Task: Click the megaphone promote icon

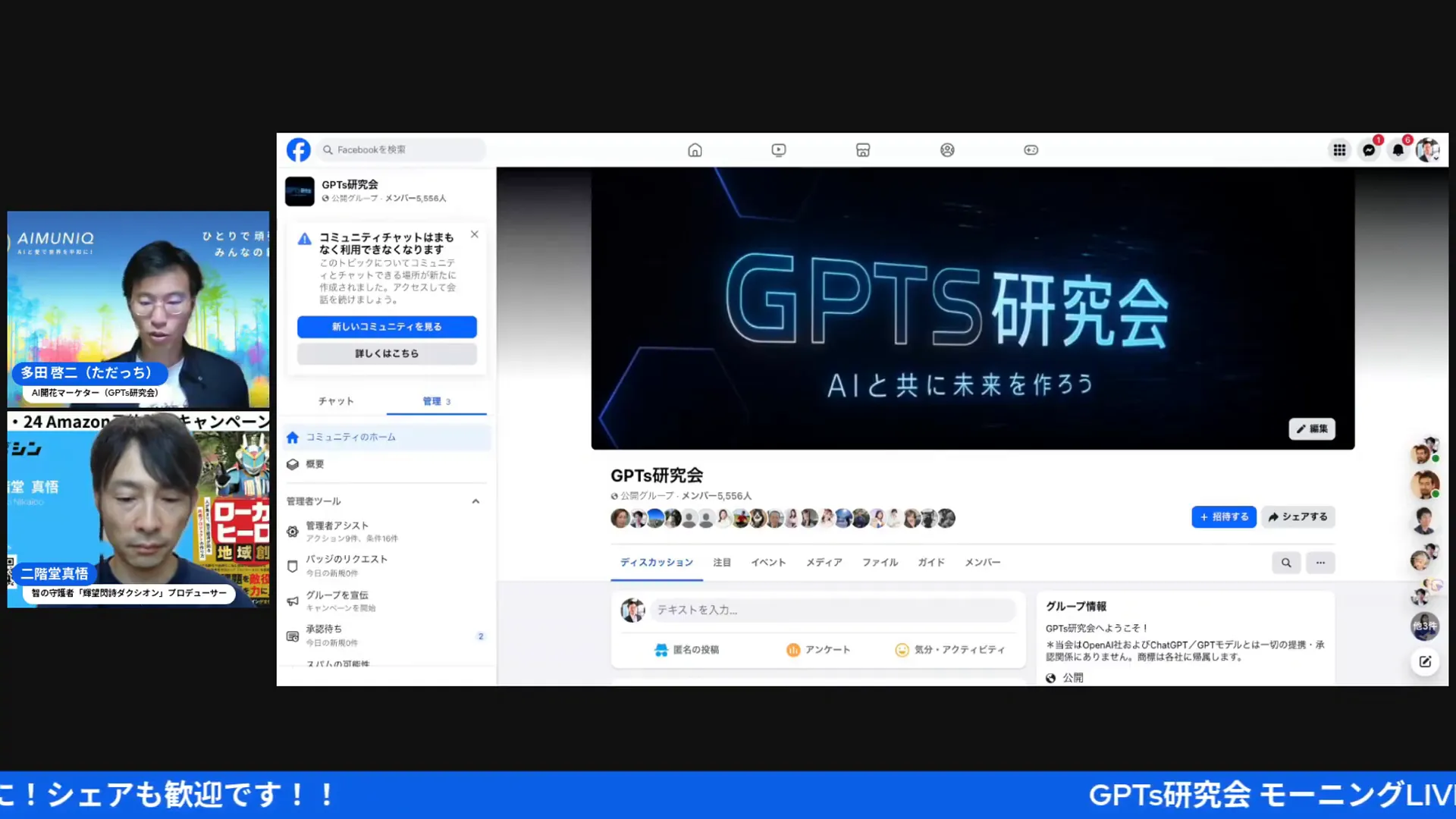Action: [x=293, y=601]
